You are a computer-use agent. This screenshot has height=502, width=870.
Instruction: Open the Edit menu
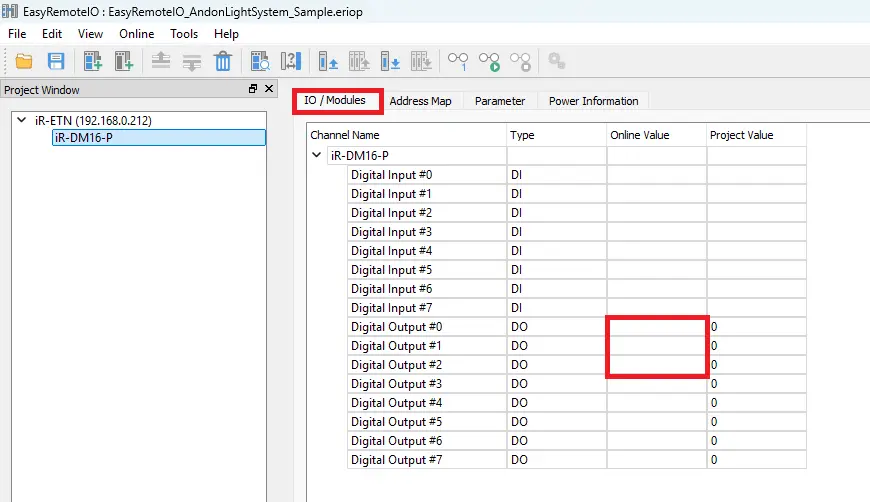[x=52, y=34]
